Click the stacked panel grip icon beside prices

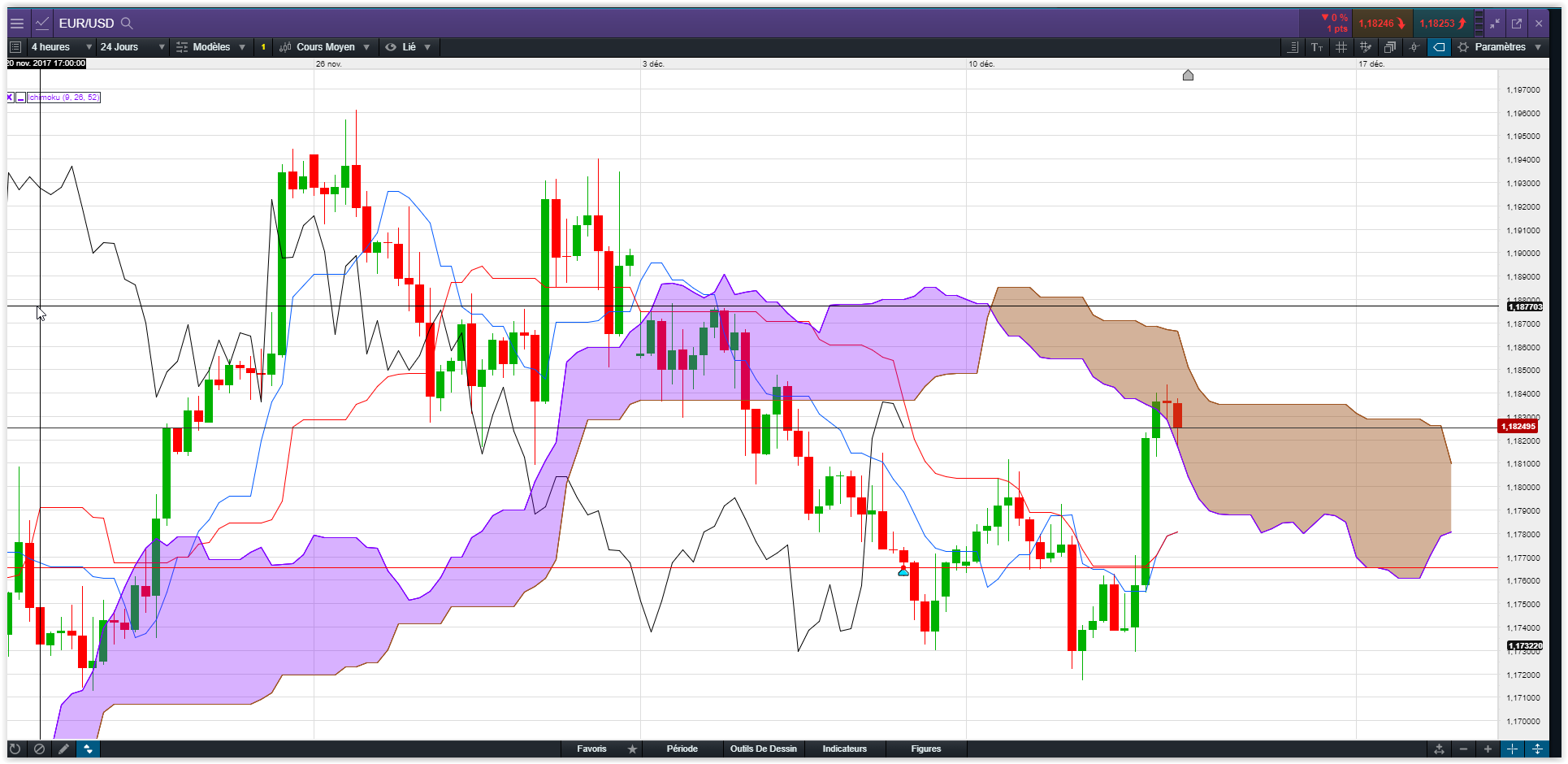1479,24
